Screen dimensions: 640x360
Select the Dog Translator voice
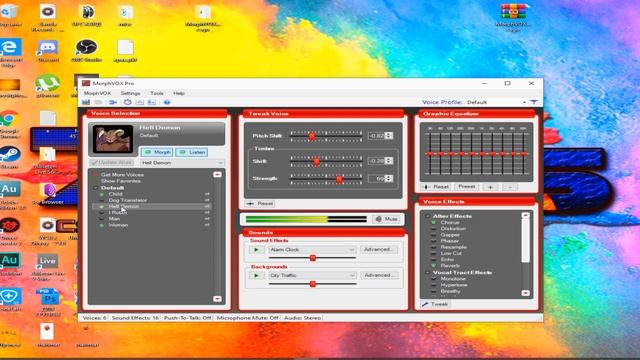coord(128,200)
